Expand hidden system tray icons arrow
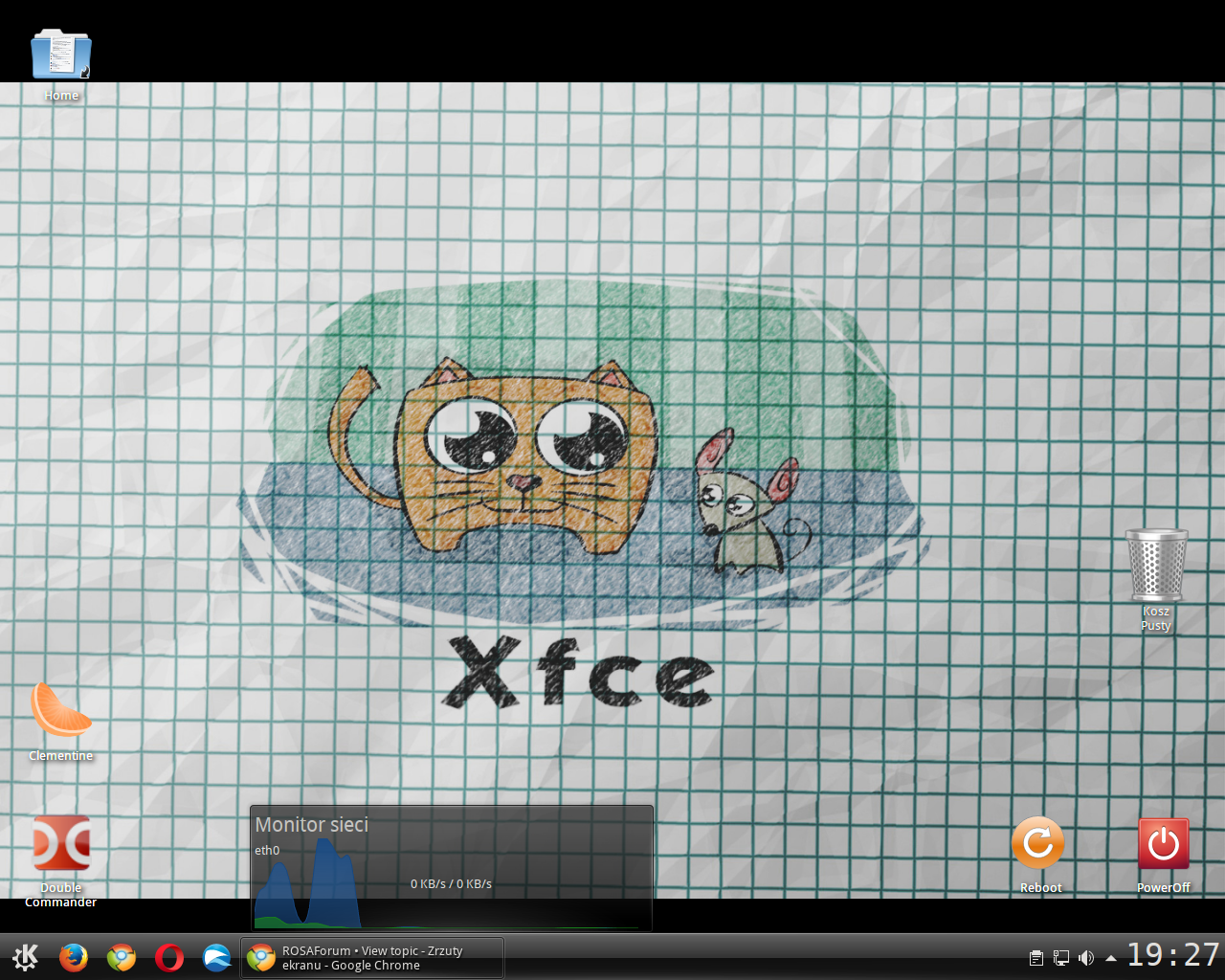1225x980 pixels. coord(1111,958)
